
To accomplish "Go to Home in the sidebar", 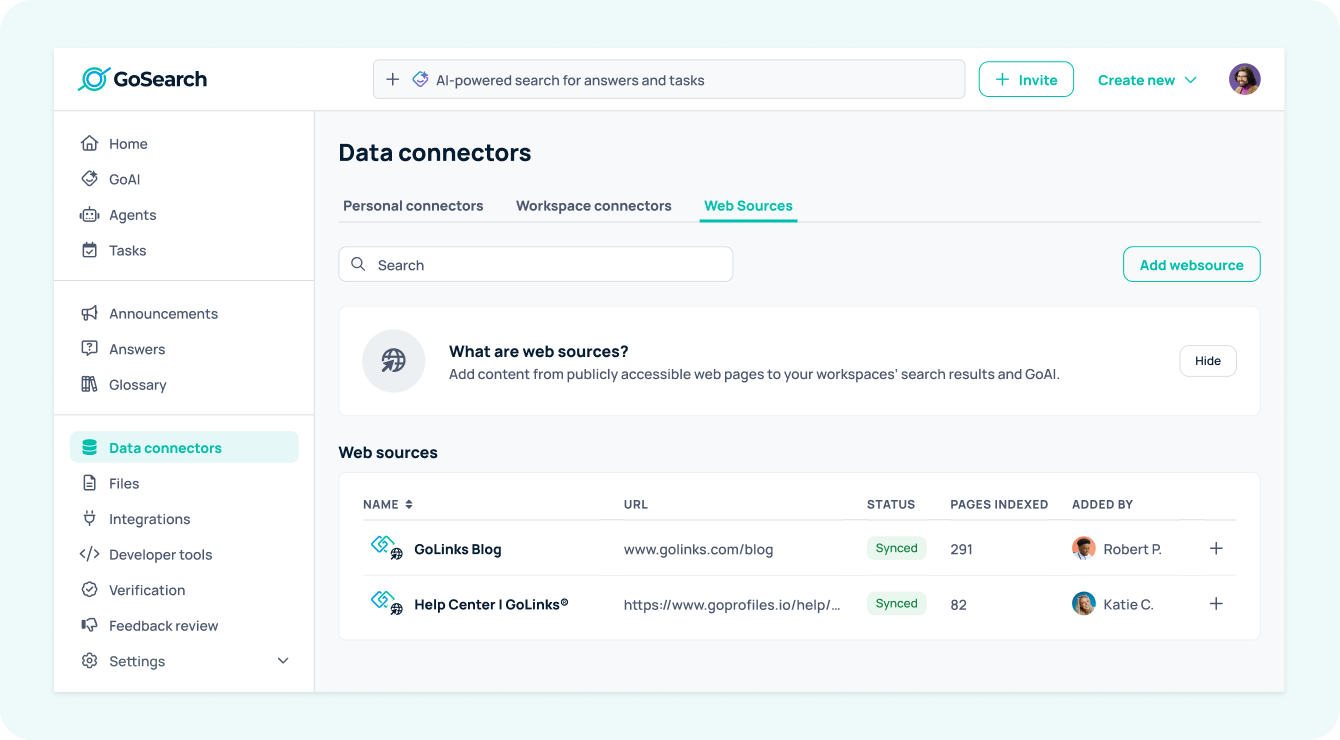I will click(128, 143).
